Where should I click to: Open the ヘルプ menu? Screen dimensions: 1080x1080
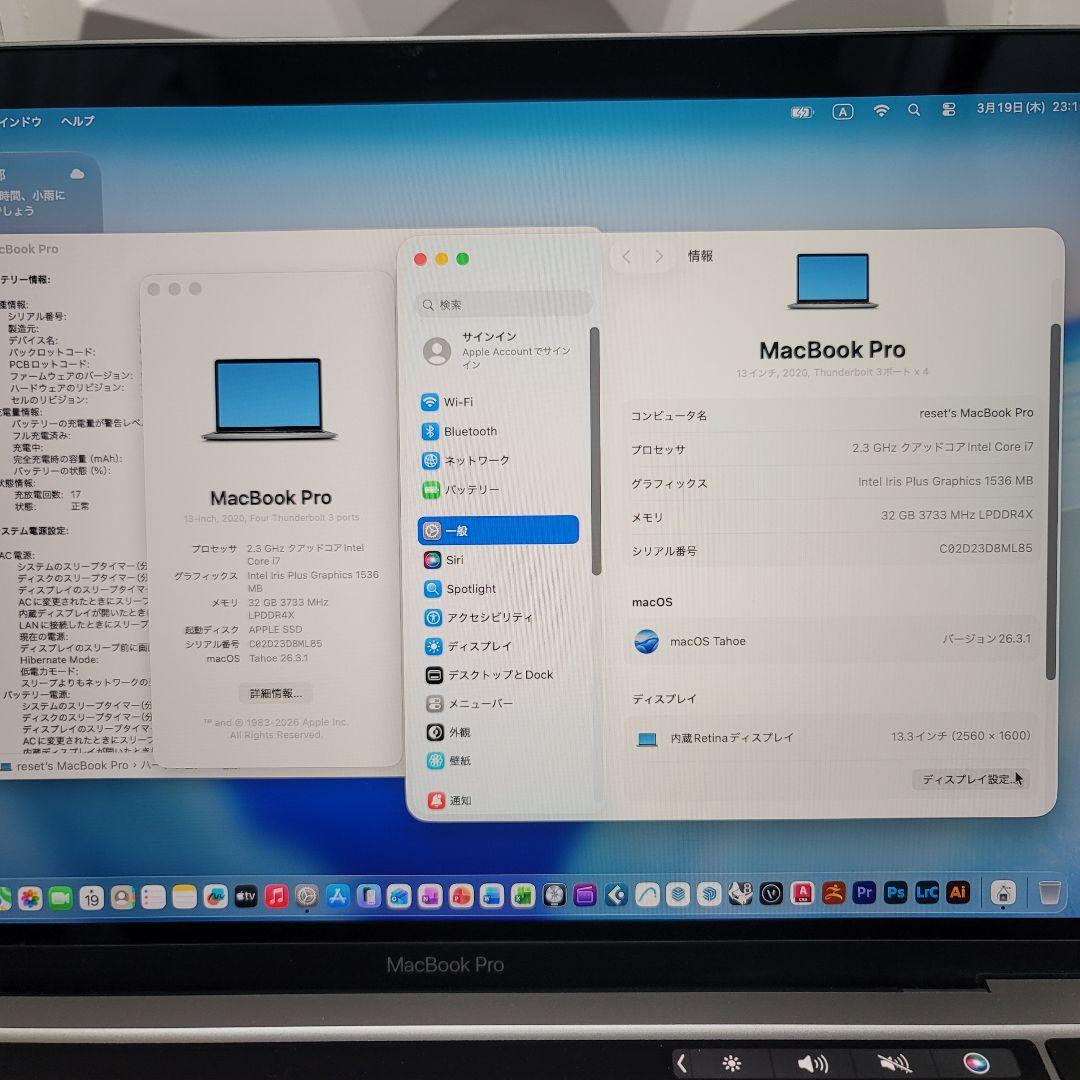(78, 121)
